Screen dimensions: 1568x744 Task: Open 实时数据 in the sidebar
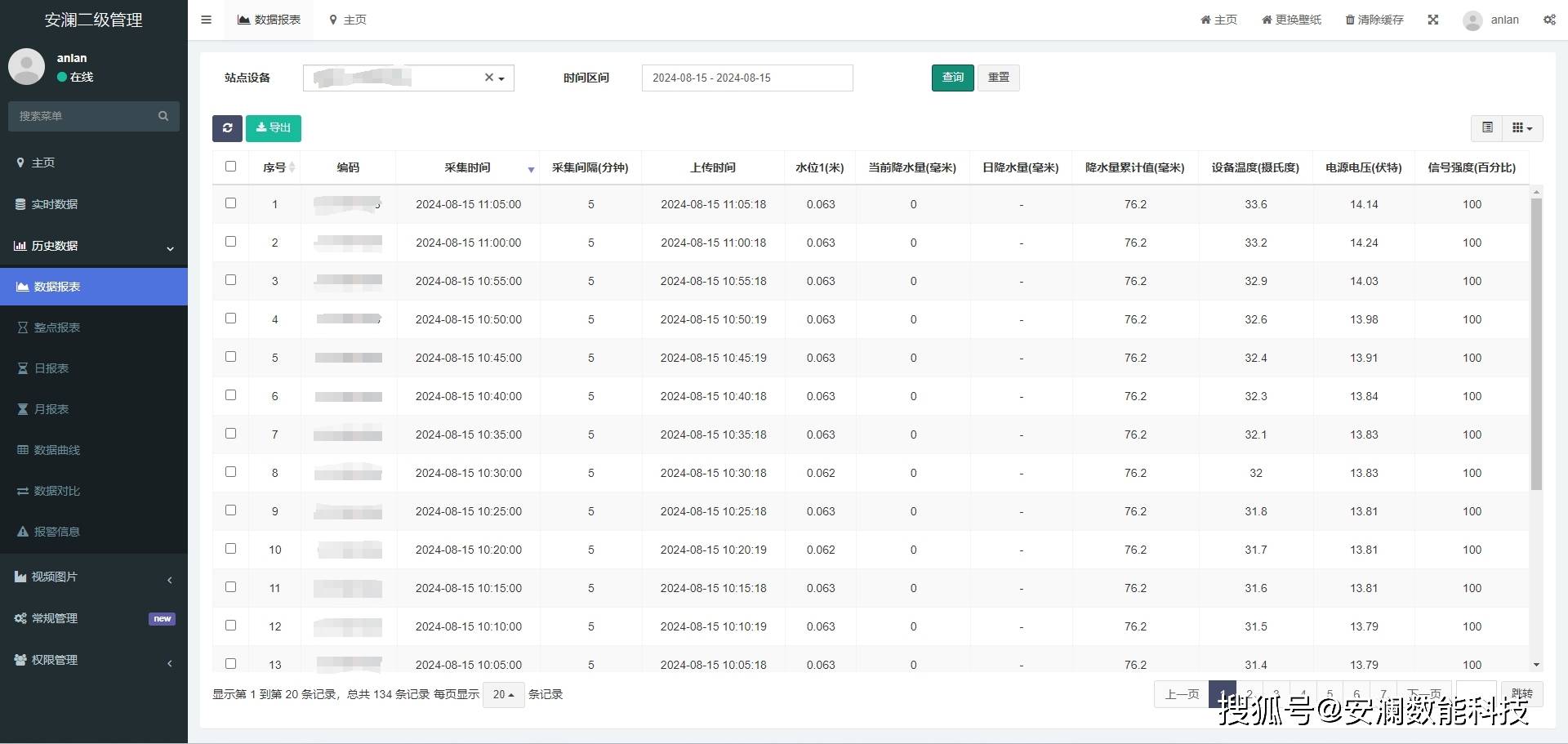(x=94, y=204)
